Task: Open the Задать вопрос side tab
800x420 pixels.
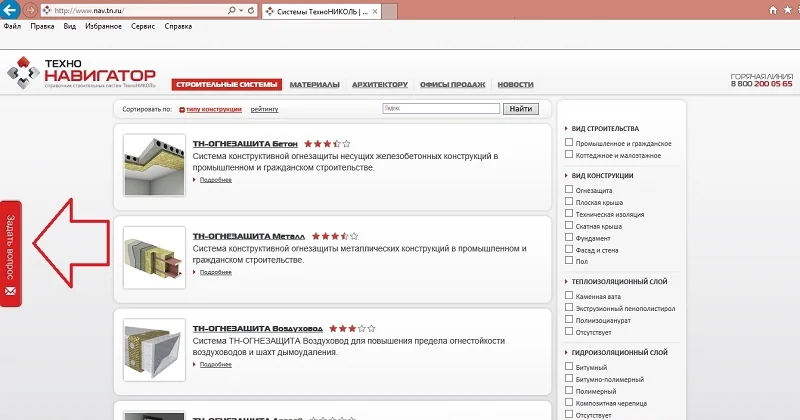Action: click(11, 254)
